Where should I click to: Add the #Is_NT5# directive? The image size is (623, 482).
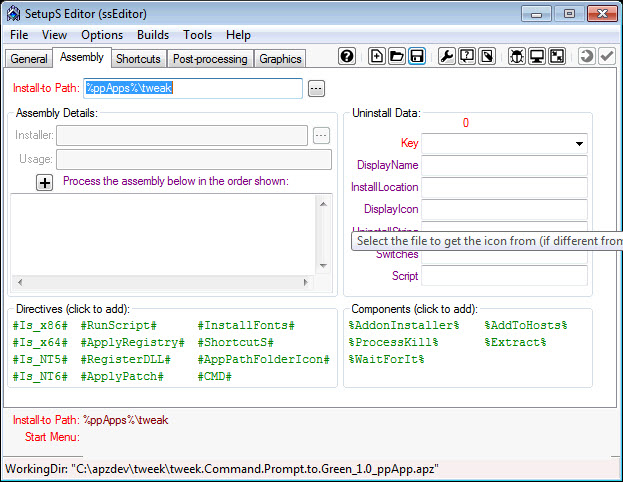[40, 360]
